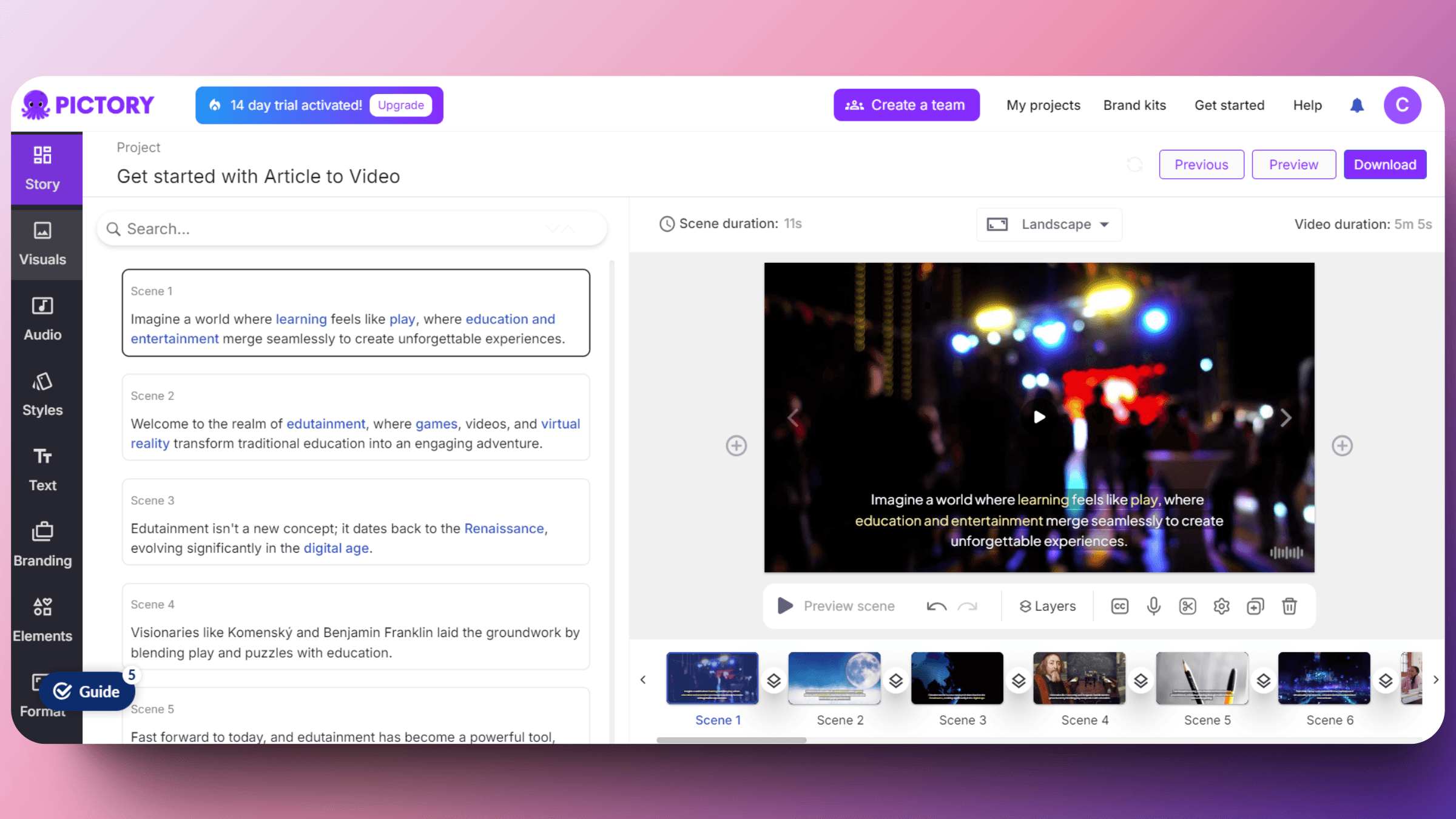Select the Scene 4 thumbnail
Viewport: 1456px width, 819px height.
tap(1079, 678)
